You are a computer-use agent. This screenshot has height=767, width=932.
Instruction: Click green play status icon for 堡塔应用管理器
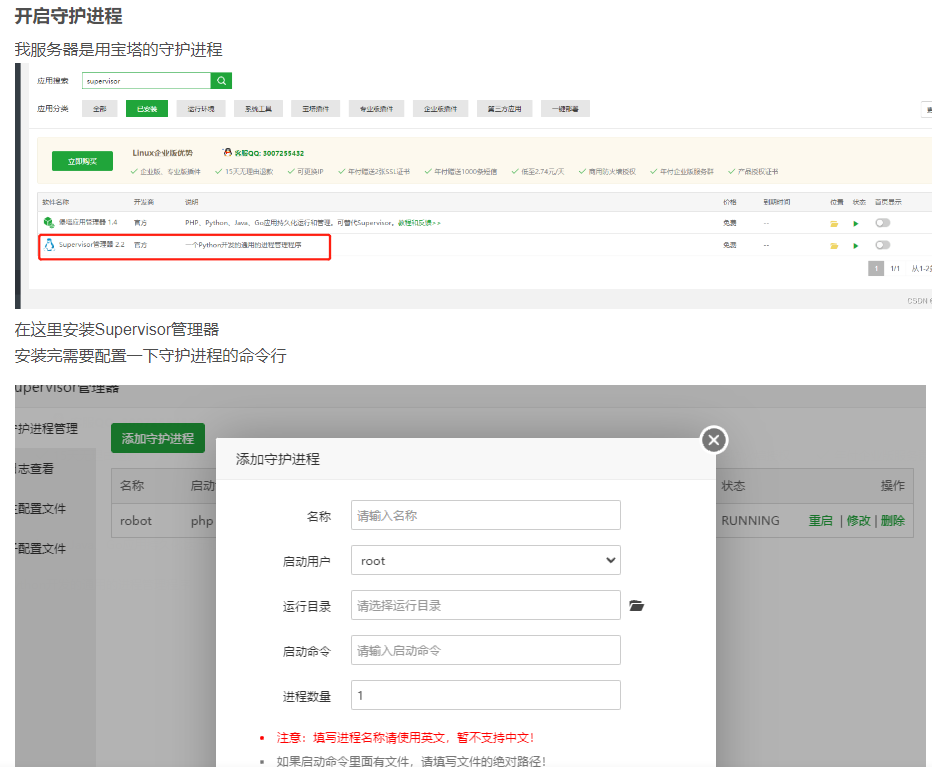(x=856, y=224)
